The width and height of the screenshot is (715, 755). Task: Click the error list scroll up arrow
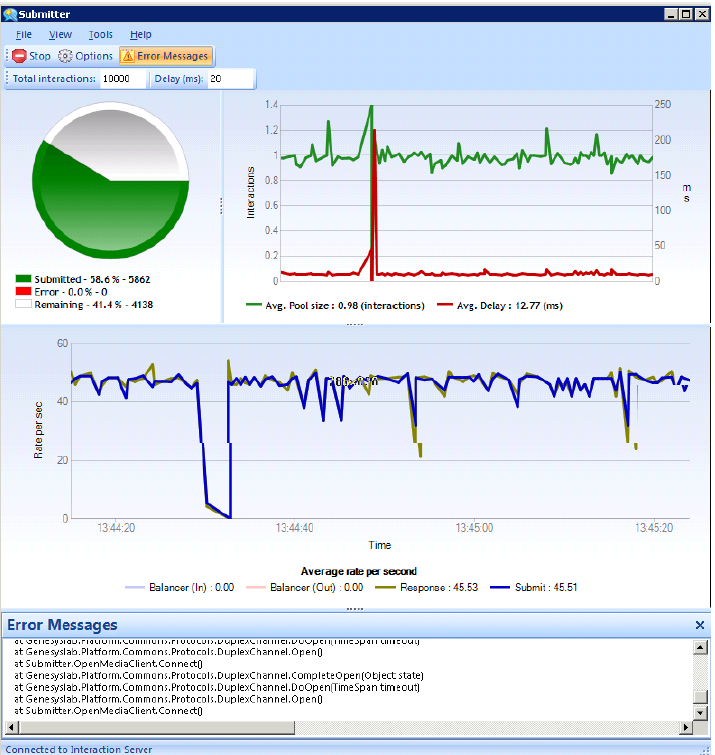[699, 648]
